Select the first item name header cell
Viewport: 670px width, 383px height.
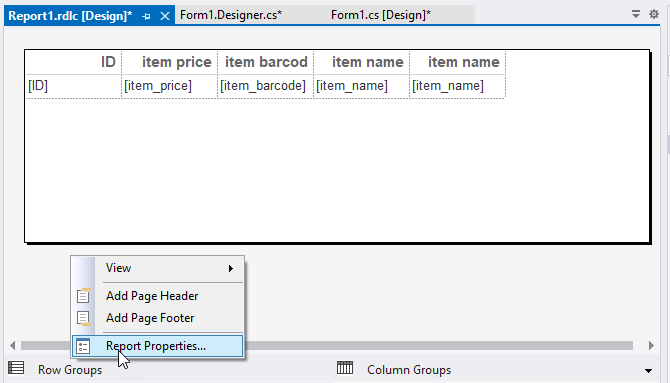pos(361,62)
